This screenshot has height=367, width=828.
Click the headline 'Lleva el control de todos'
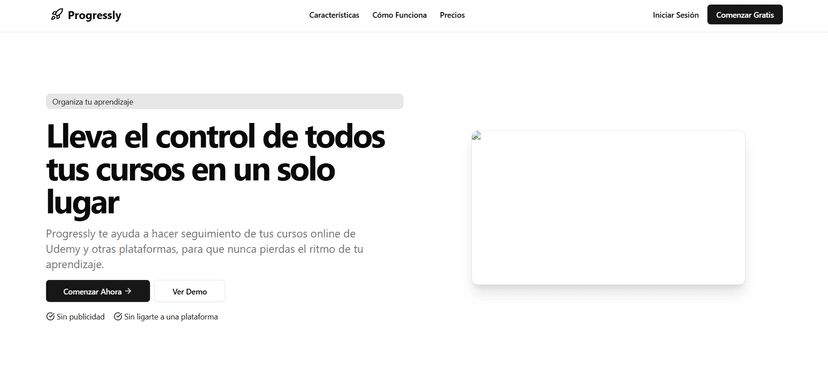coord(215,136)
